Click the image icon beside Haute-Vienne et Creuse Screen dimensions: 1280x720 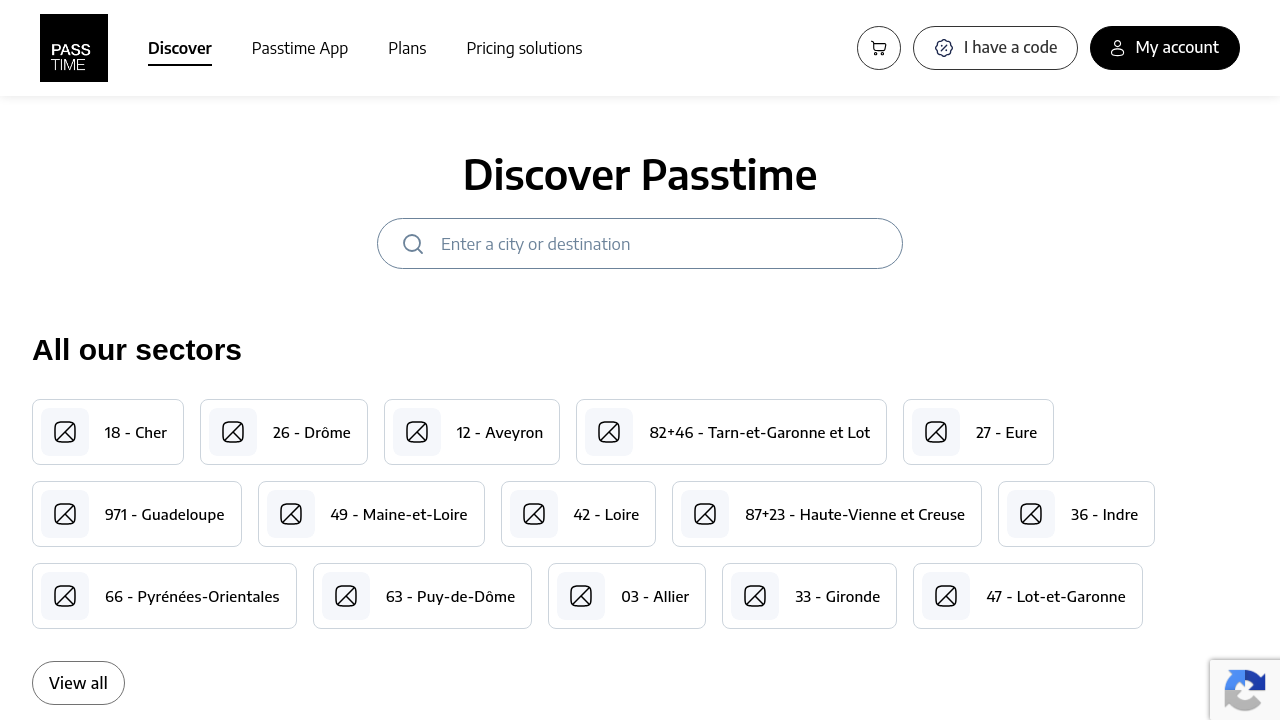[705, 514]
